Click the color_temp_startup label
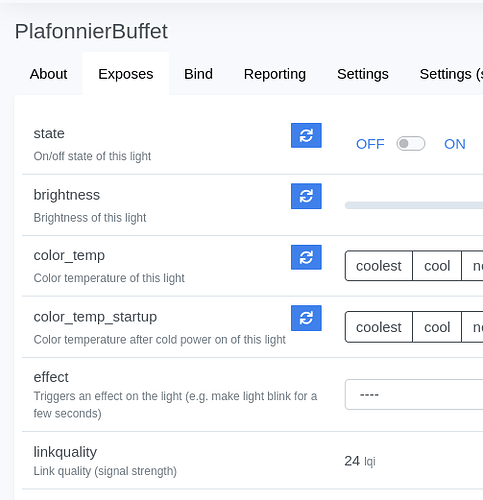The width and height of the screenshot is (483, 500). [95, 317]
